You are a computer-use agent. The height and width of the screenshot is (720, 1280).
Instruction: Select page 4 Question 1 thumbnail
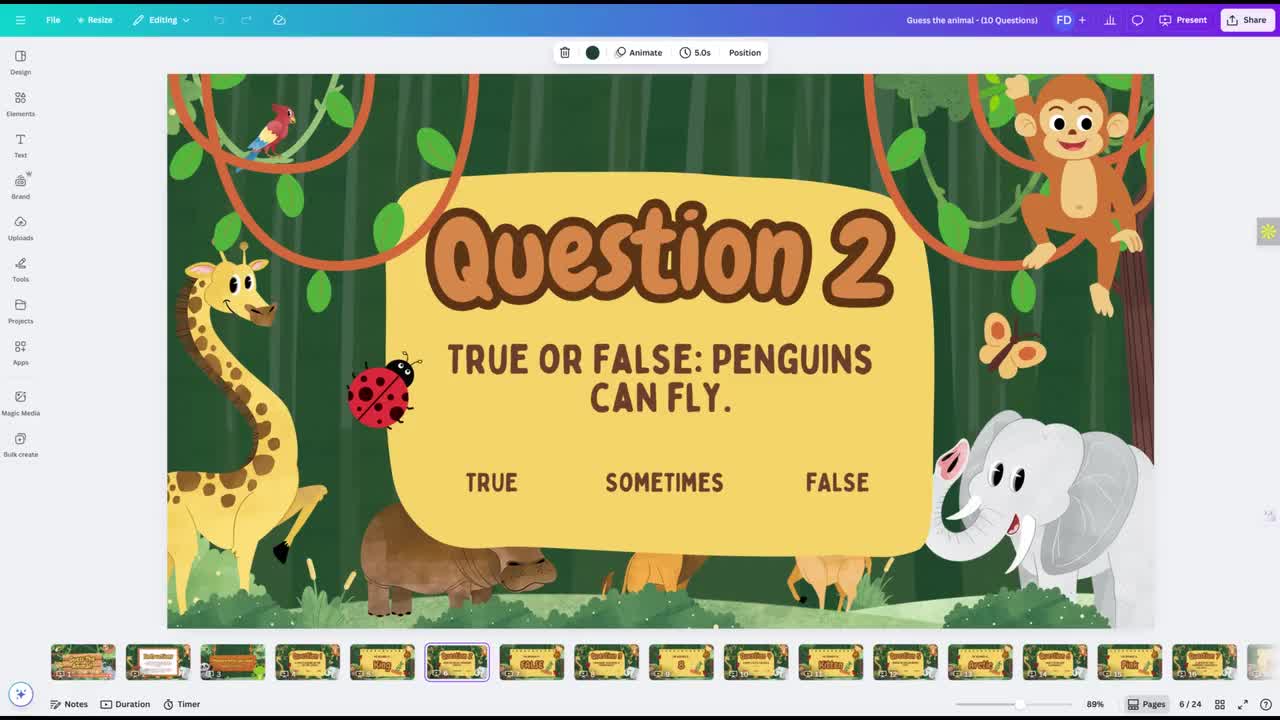coord(307,662)
